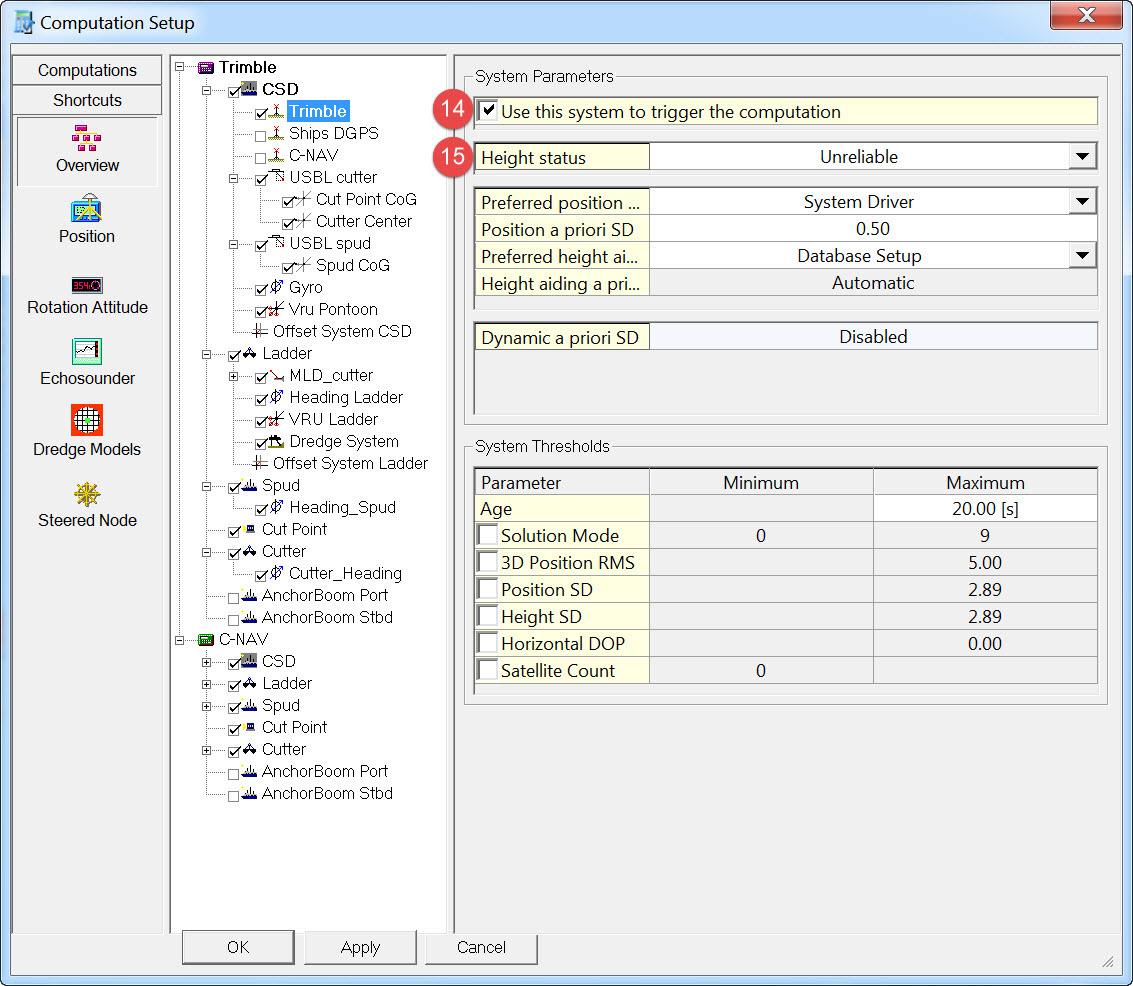Select the Rotation Attitude shortcut icon
The height and width of the screenshot is (986, 1133).
pyautogui.click(x=87, y=284)
